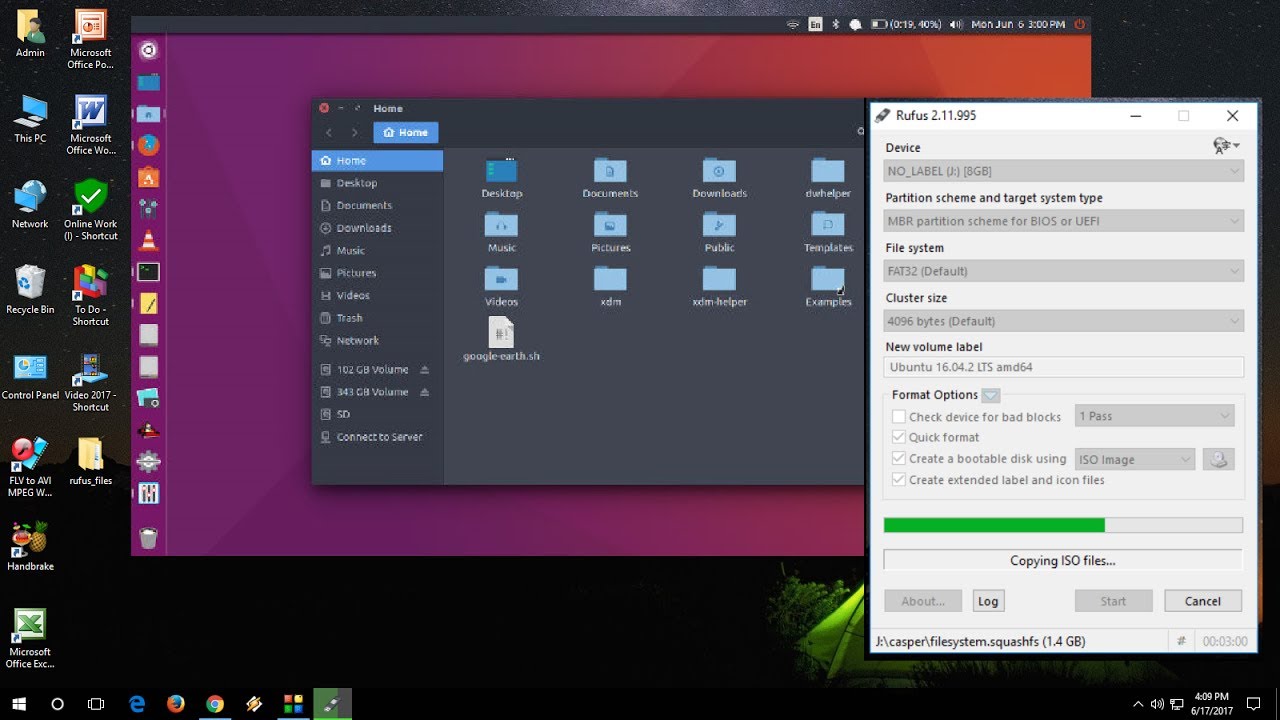Open rufus_files folder on desktop
The image size is (1280, 720).
click(90, 462)
